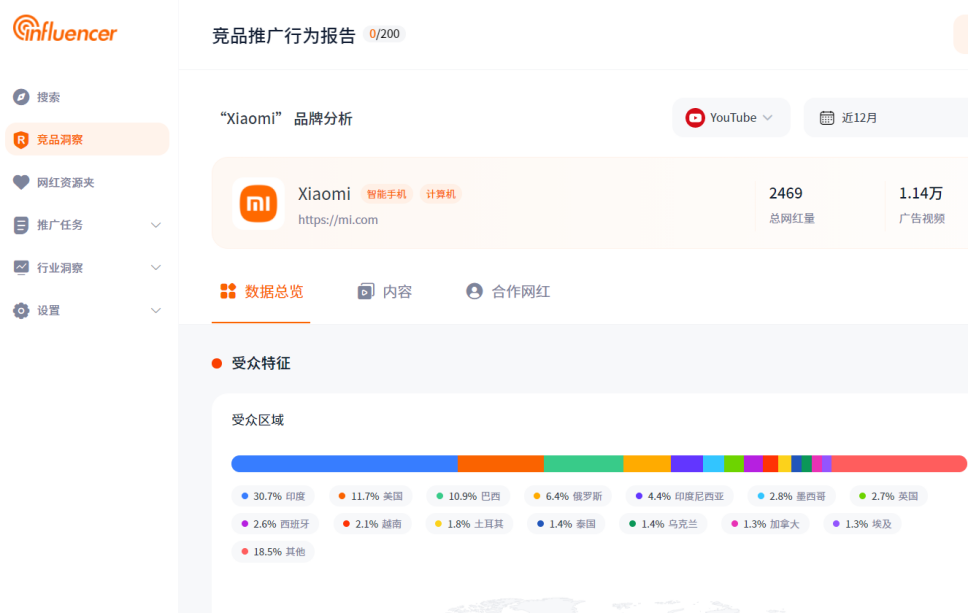The width and height of the screenshot is (968, 613).
Task: Toggle the 2.6% 西班牙 legend item
Action: coord(275,523)
